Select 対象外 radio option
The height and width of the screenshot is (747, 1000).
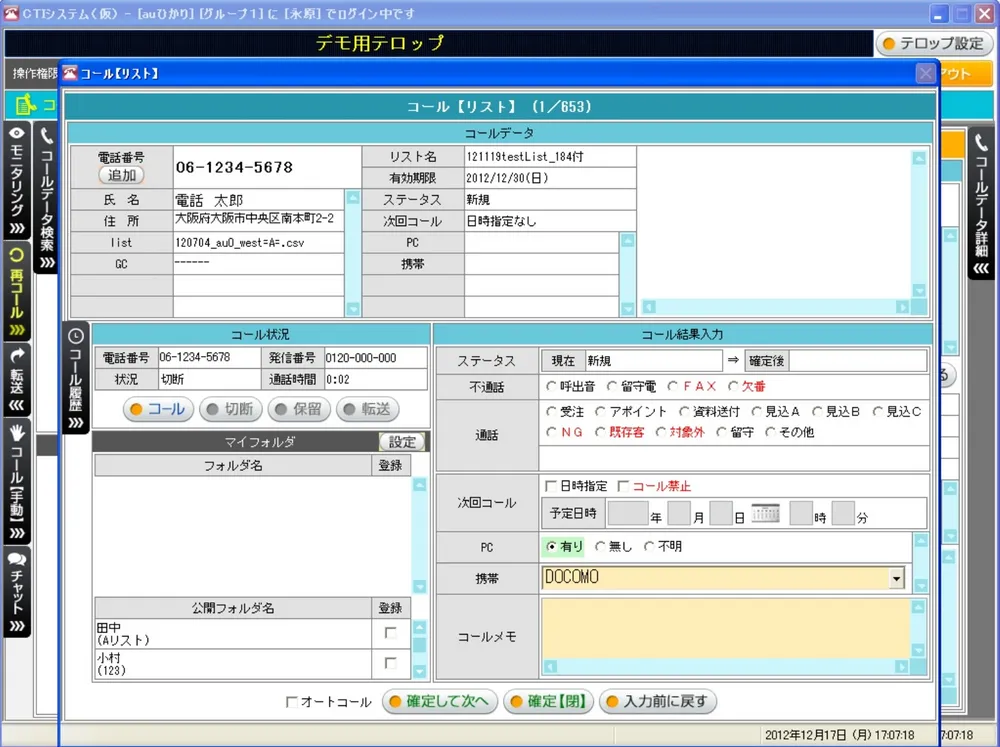point(661,432)
